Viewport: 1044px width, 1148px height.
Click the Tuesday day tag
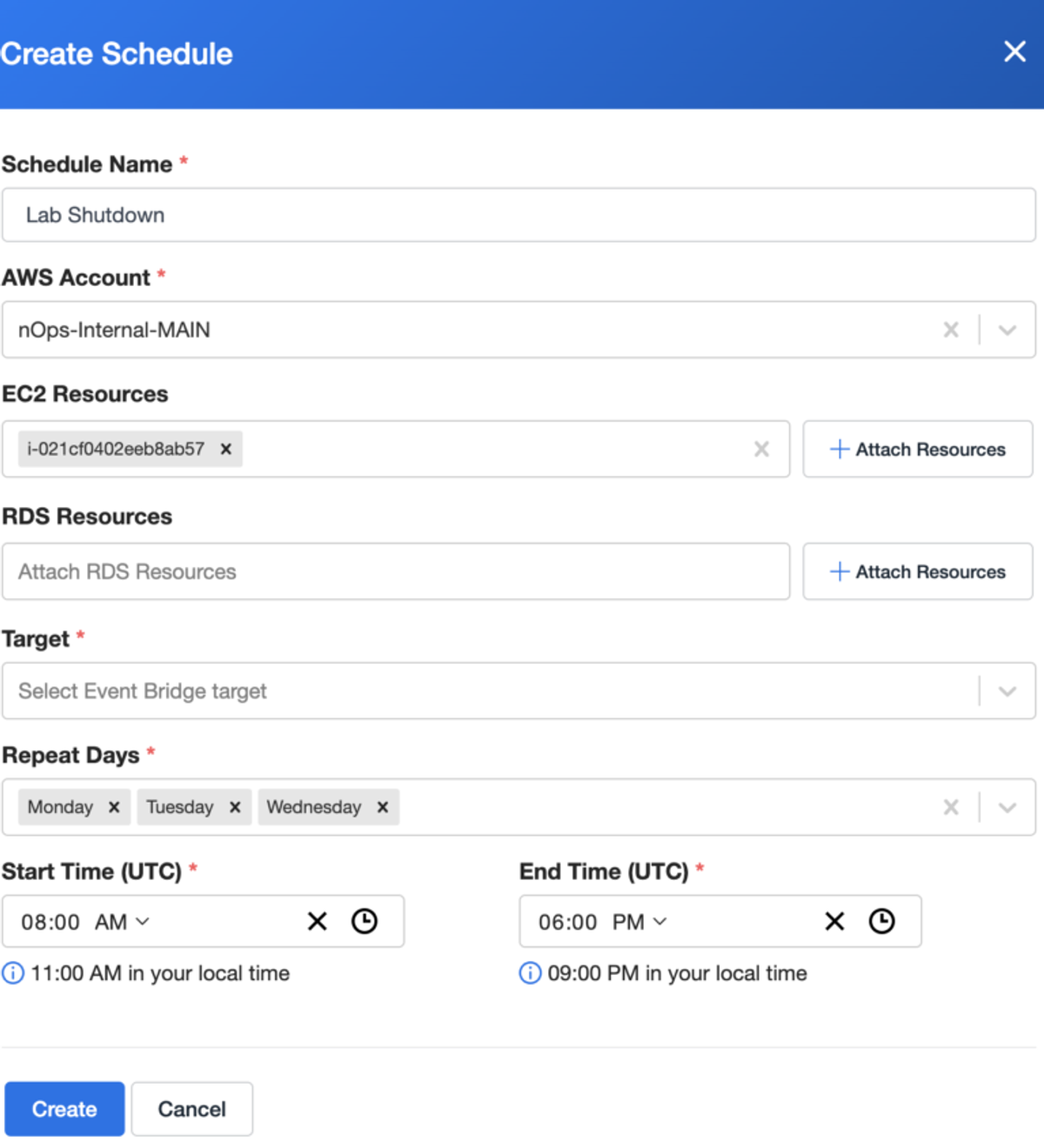pyautogui.click(x=194, y=807)
